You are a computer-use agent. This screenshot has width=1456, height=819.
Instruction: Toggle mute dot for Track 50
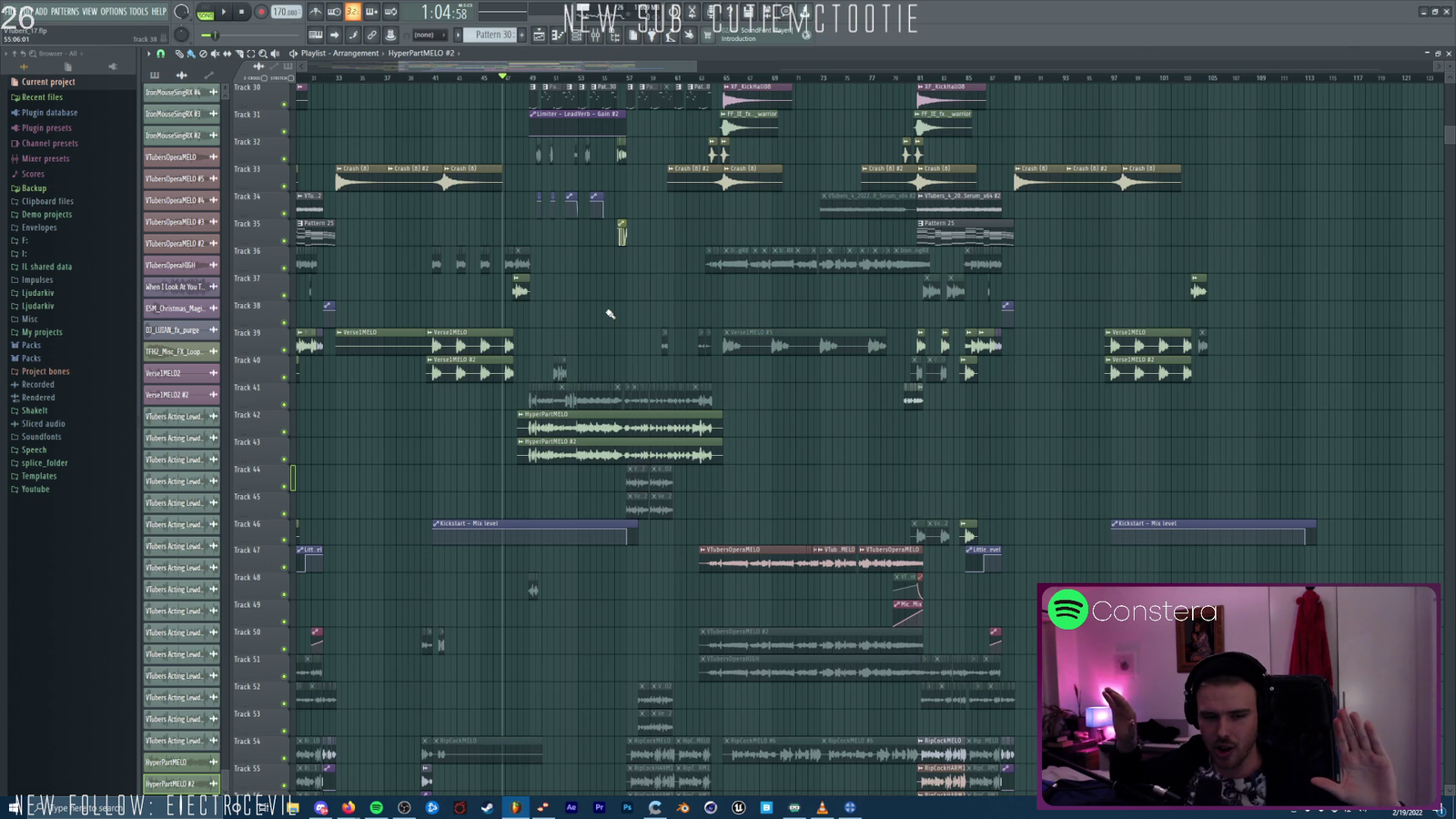point(284,649)
